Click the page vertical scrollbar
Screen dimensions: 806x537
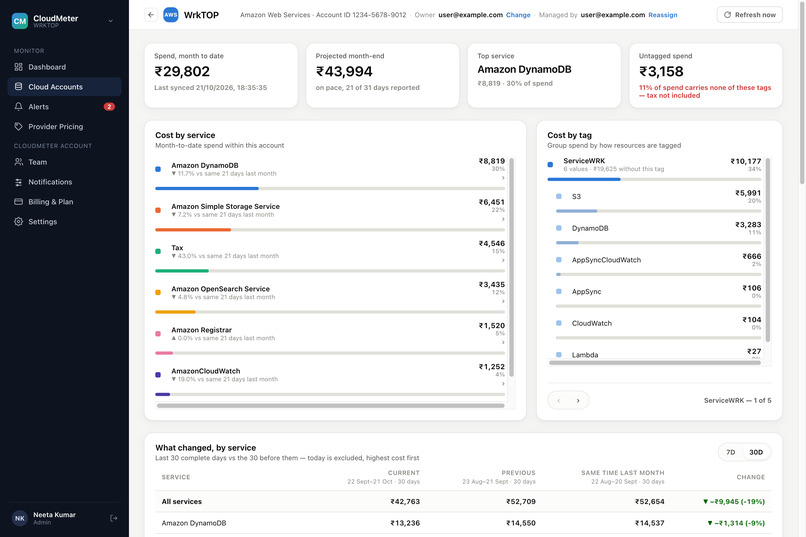tap(802, 92)
